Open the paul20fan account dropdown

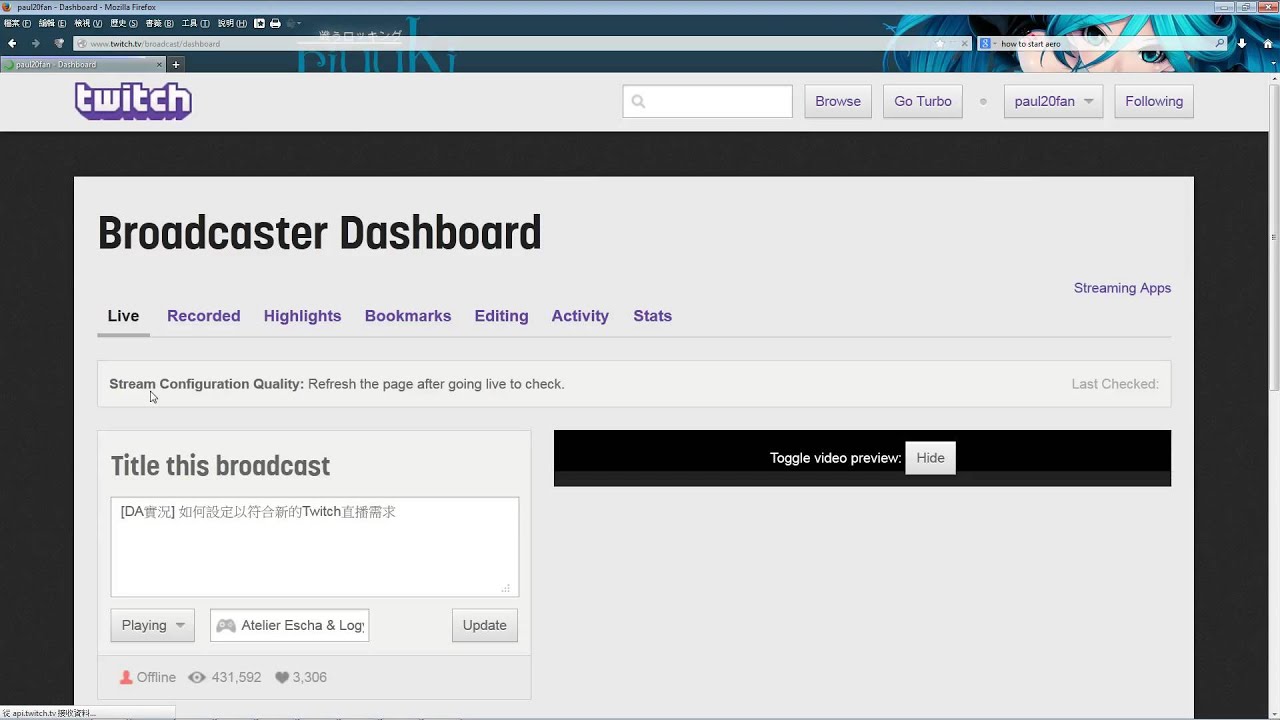[1053, 101]
